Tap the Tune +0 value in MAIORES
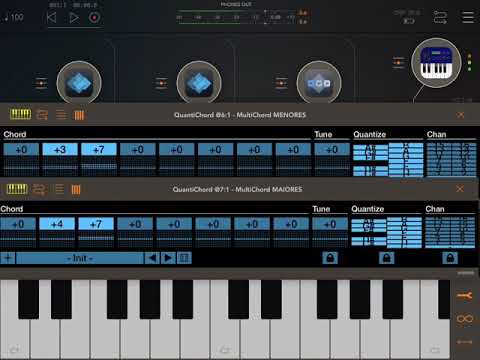The width and height of the screenshot is (480, 360). coord(330,224)
